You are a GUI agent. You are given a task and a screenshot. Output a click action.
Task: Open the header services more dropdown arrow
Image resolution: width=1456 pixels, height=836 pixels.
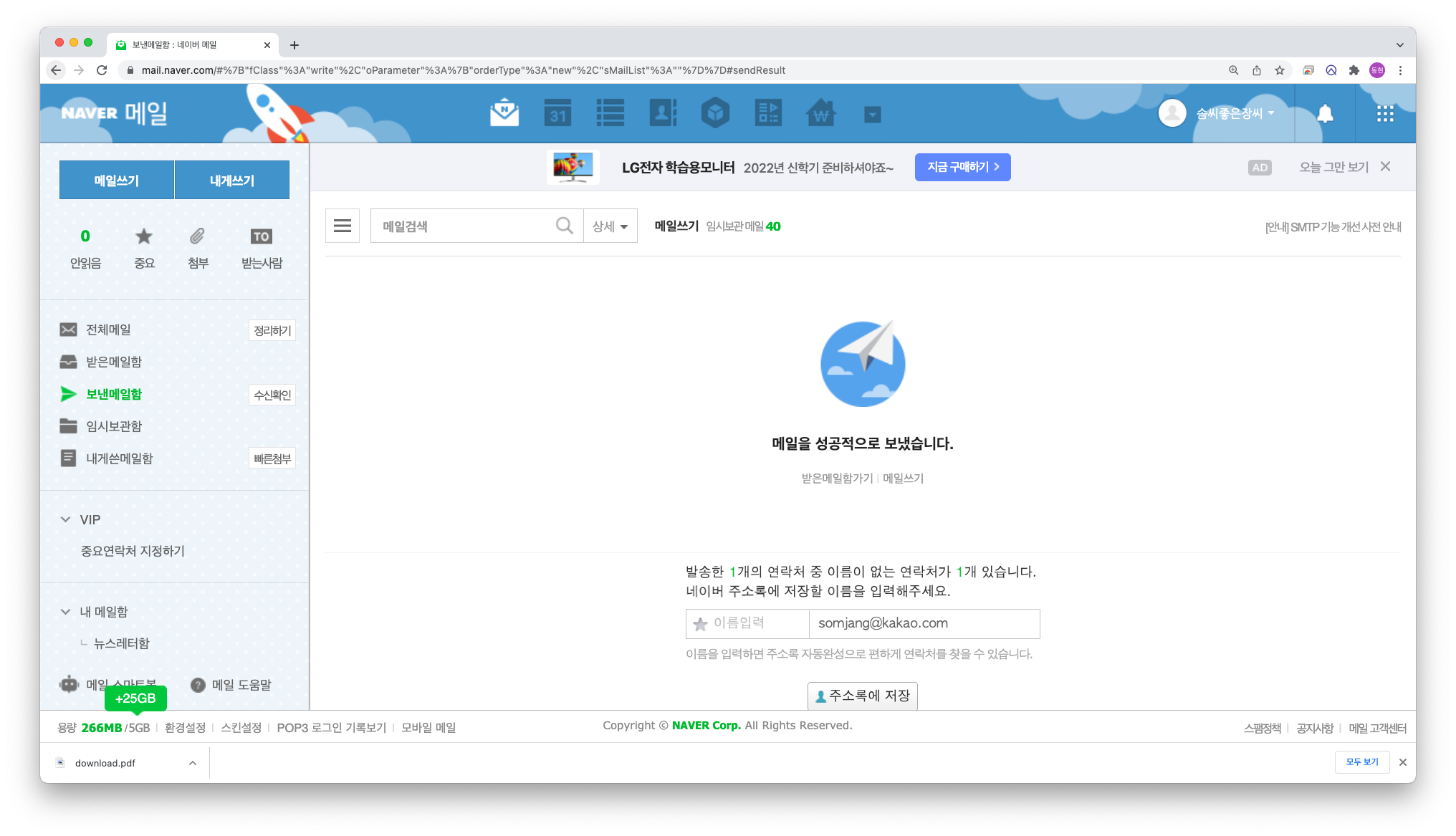[x=872, y=115]
